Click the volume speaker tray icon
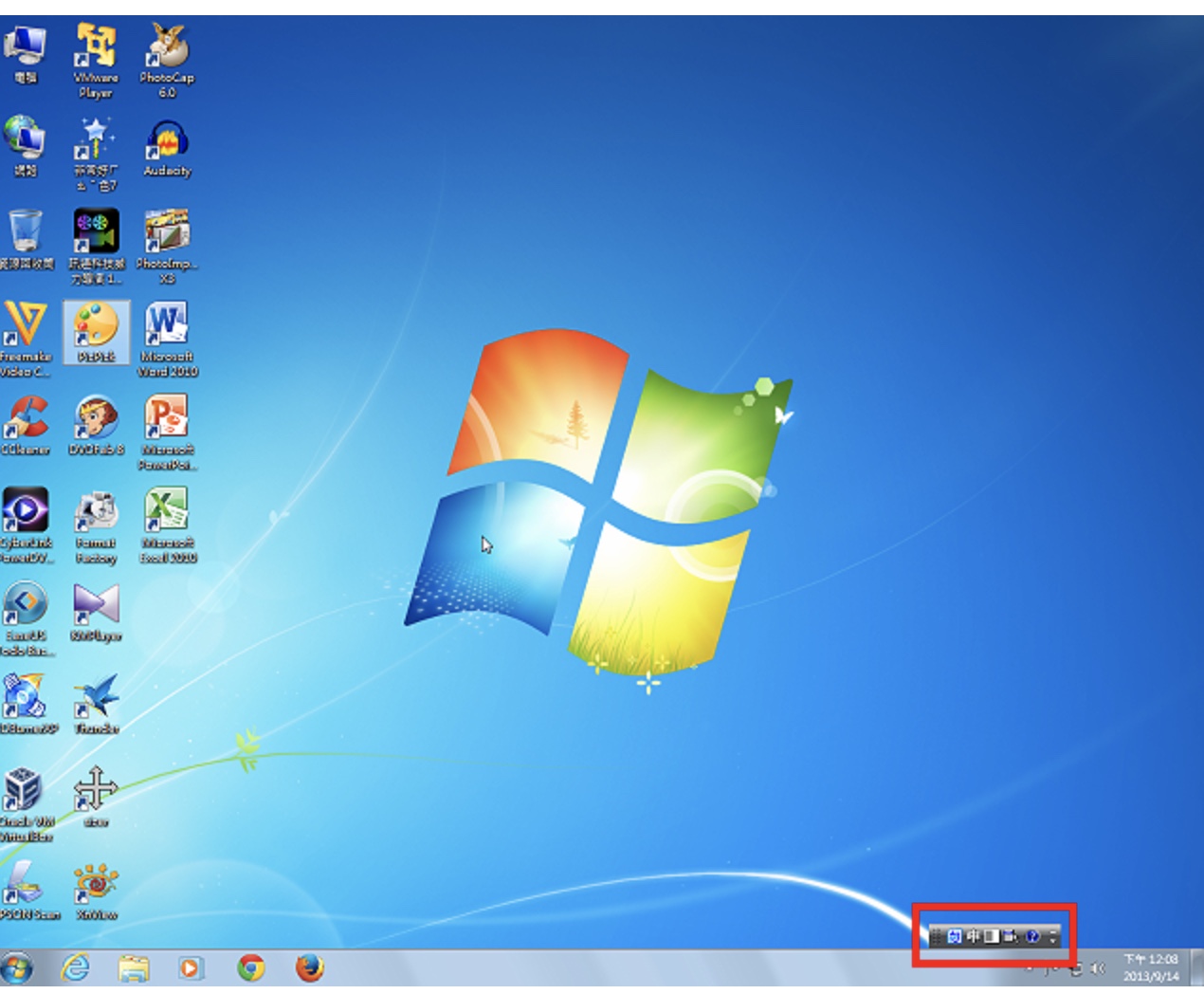This screenshot has width=1204, height=994. 1098,968
